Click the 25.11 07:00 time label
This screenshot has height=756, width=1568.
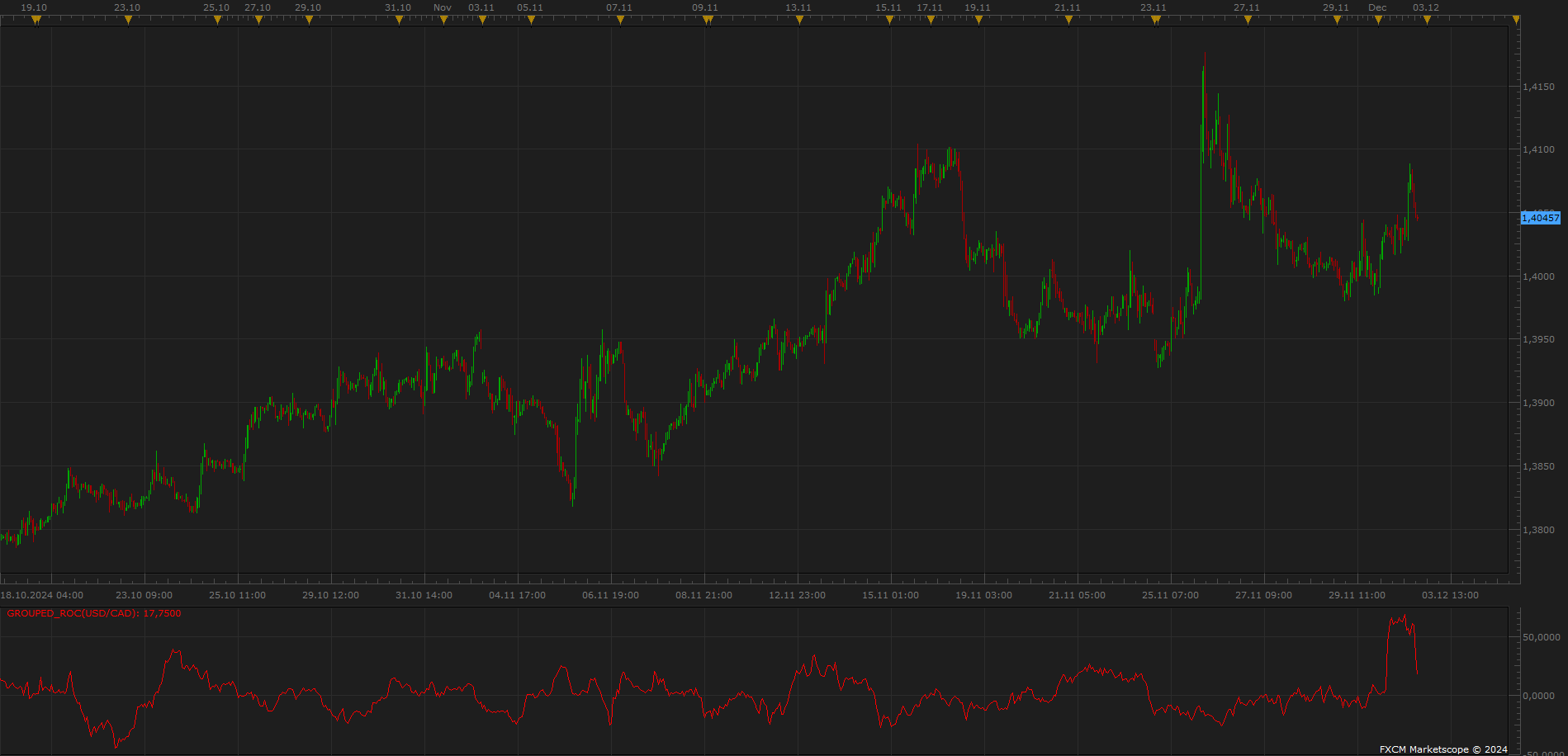[x=1171, y=595]
